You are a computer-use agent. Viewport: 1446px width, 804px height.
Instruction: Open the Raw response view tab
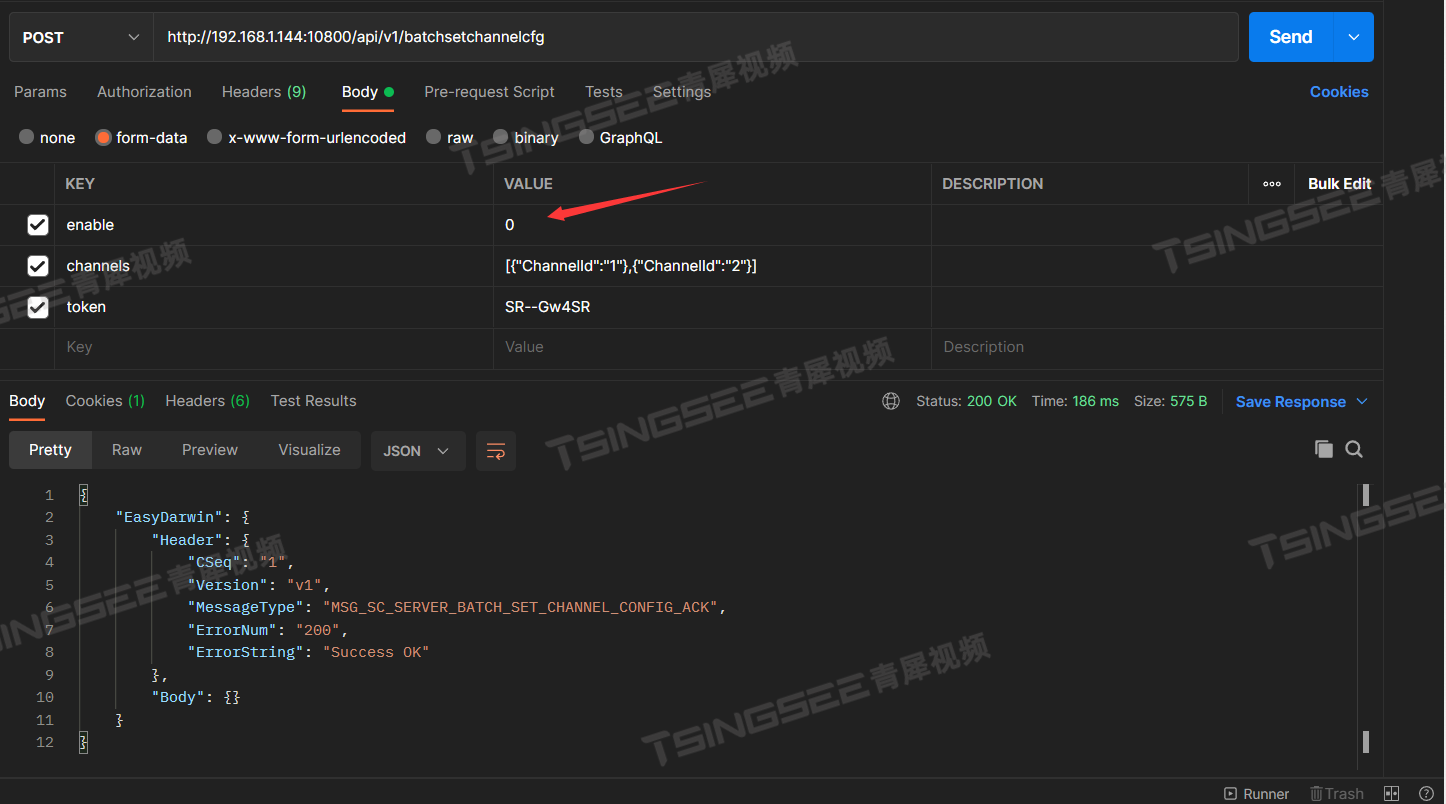[x=126, y=449]
